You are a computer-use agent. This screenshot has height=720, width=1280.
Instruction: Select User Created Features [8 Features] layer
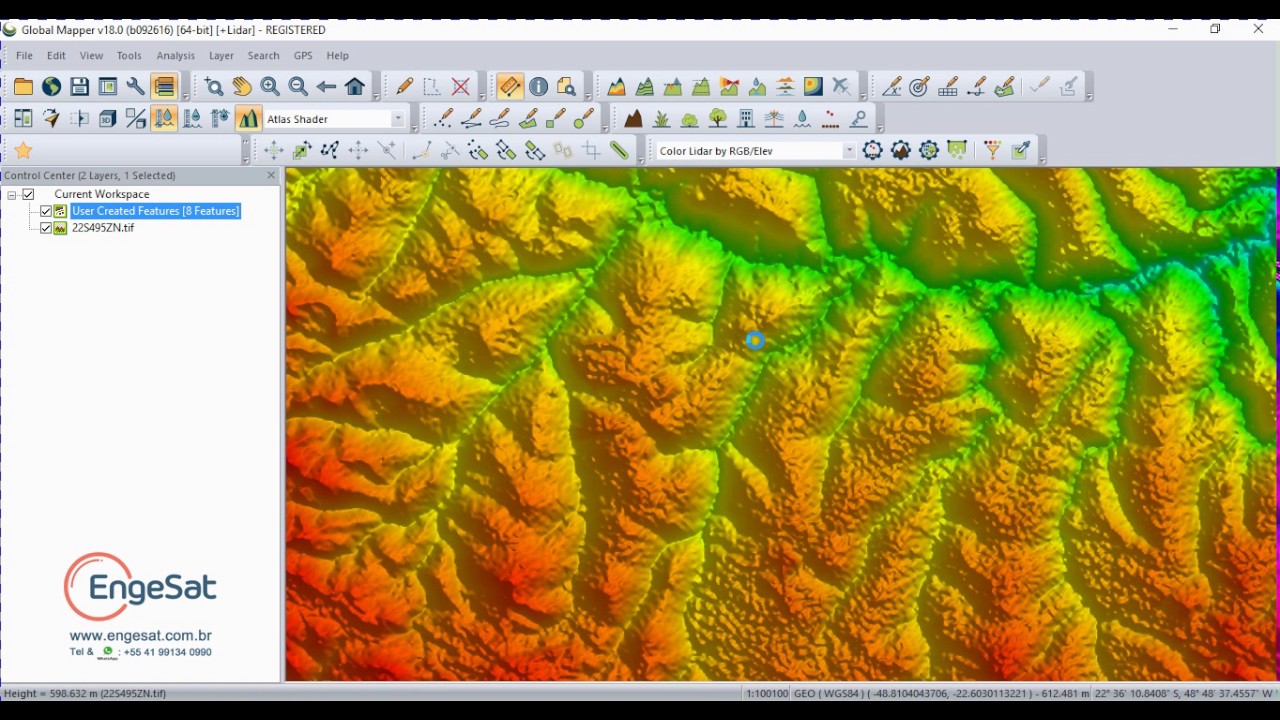coord(156,211)
